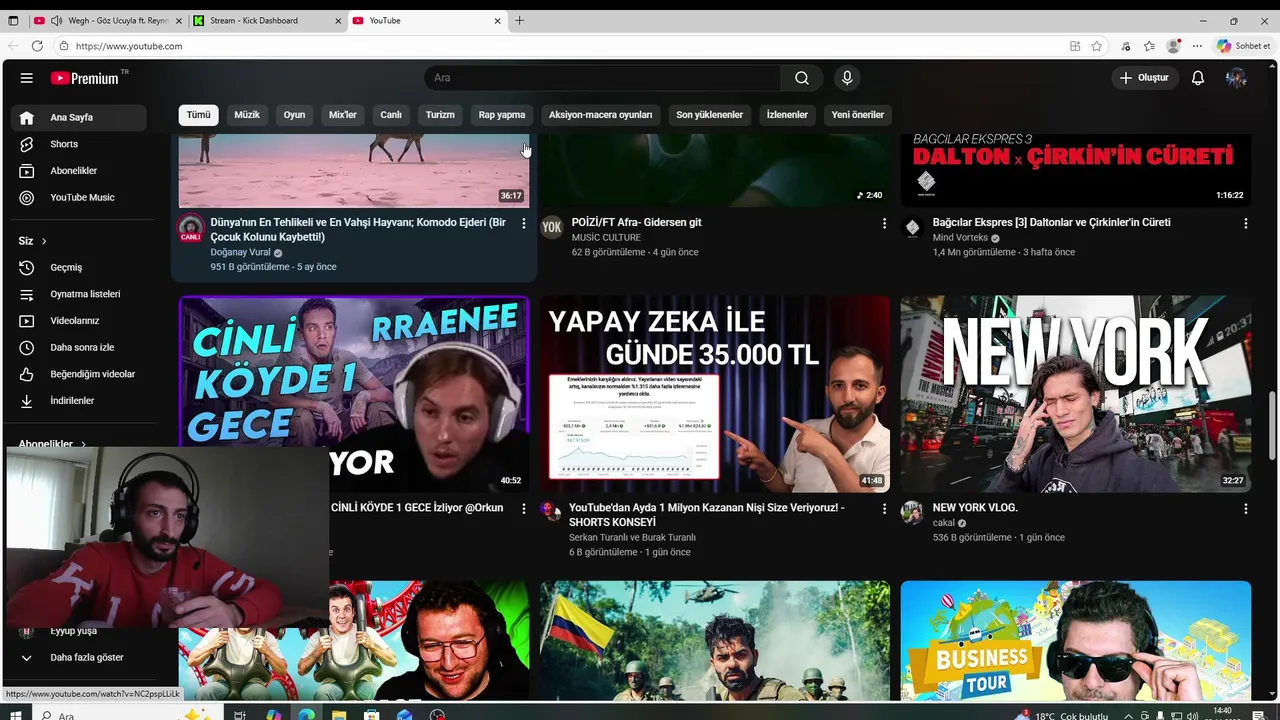1280x720 pixels.
Task: Select the Turizm filter chip
Action: coord(440,115)
